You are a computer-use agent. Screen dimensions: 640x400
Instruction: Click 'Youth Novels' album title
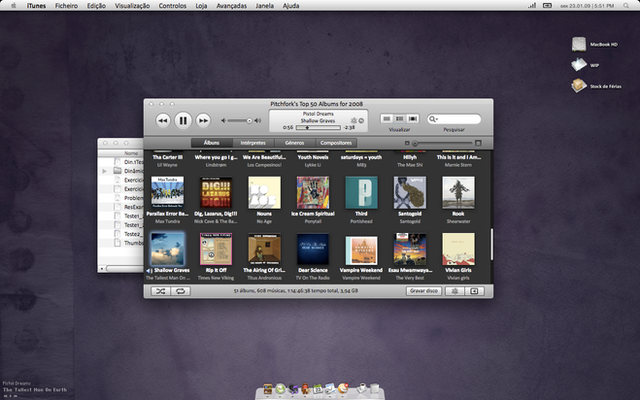point(313,157)
